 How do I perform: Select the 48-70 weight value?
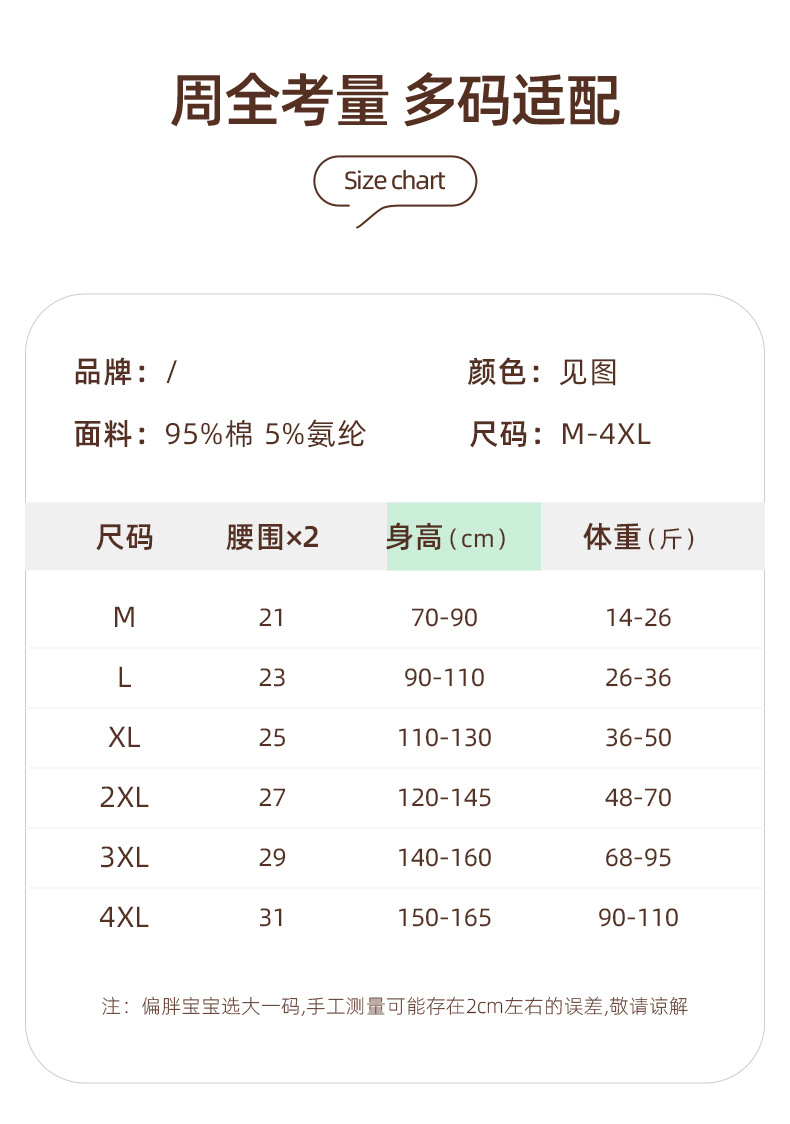[x=638, y=798]
